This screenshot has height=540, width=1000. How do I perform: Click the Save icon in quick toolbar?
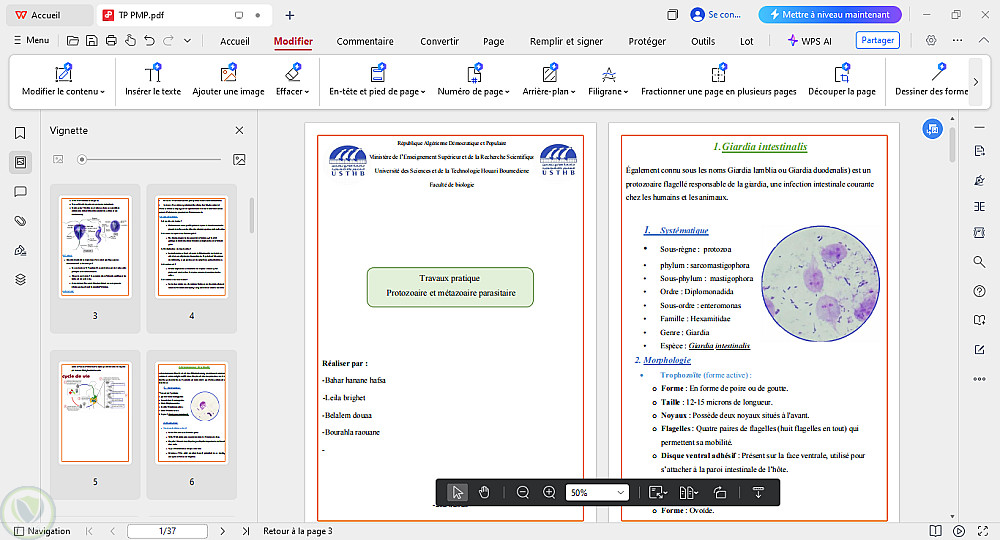[92, 41]
